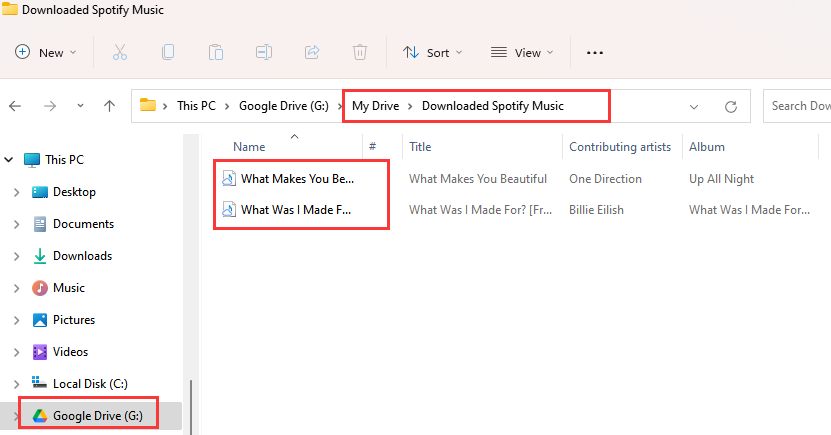Collapse the This PC tree node

point(9,160)
